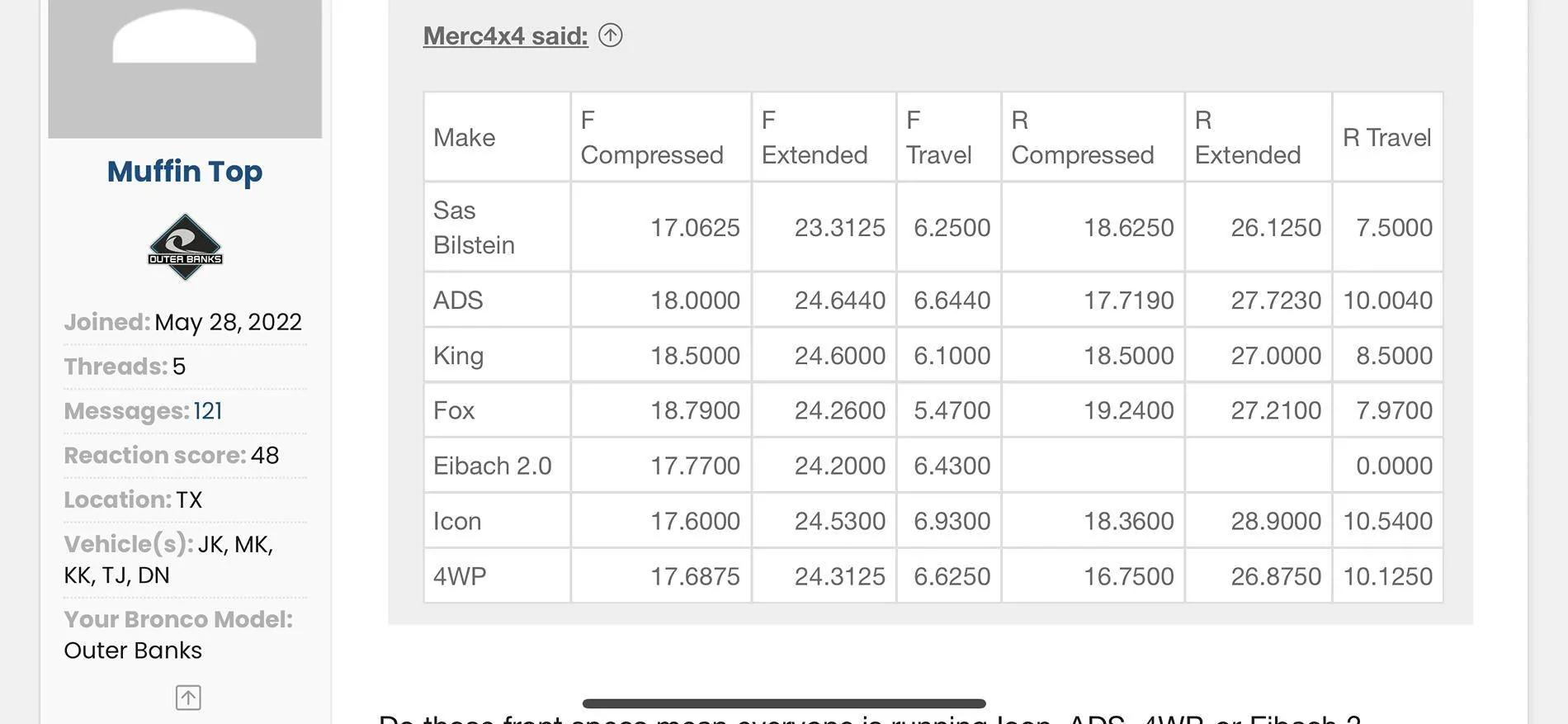Click the F Travel column header

click(x=948, y=137)
